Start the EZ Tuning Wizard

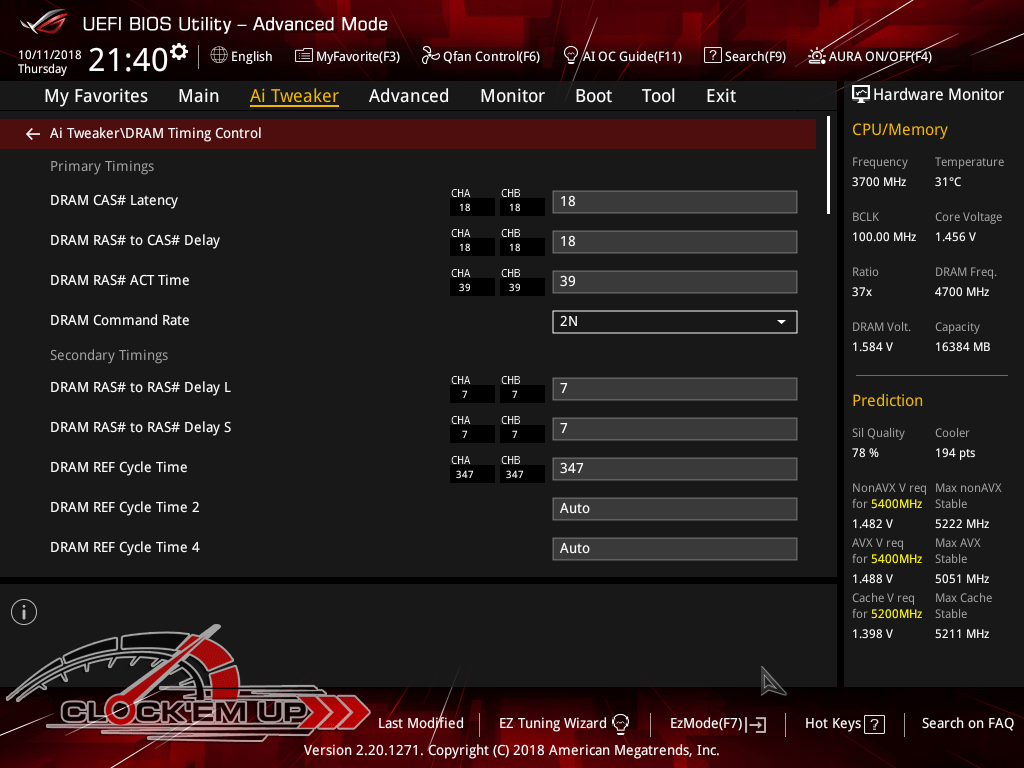point(564,723)
